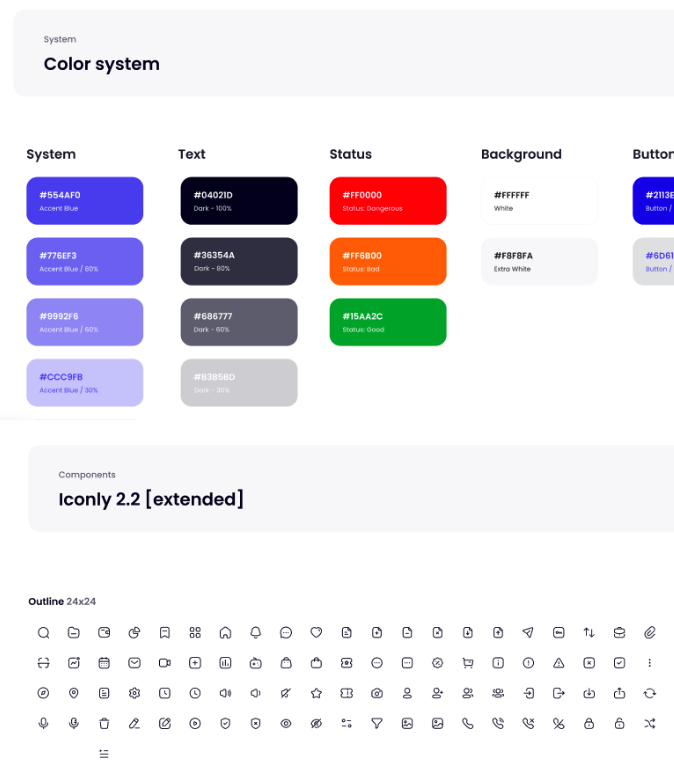Click the shield with checkmark icon
Viewport: 674px width, 767px height.
[225, 723]
